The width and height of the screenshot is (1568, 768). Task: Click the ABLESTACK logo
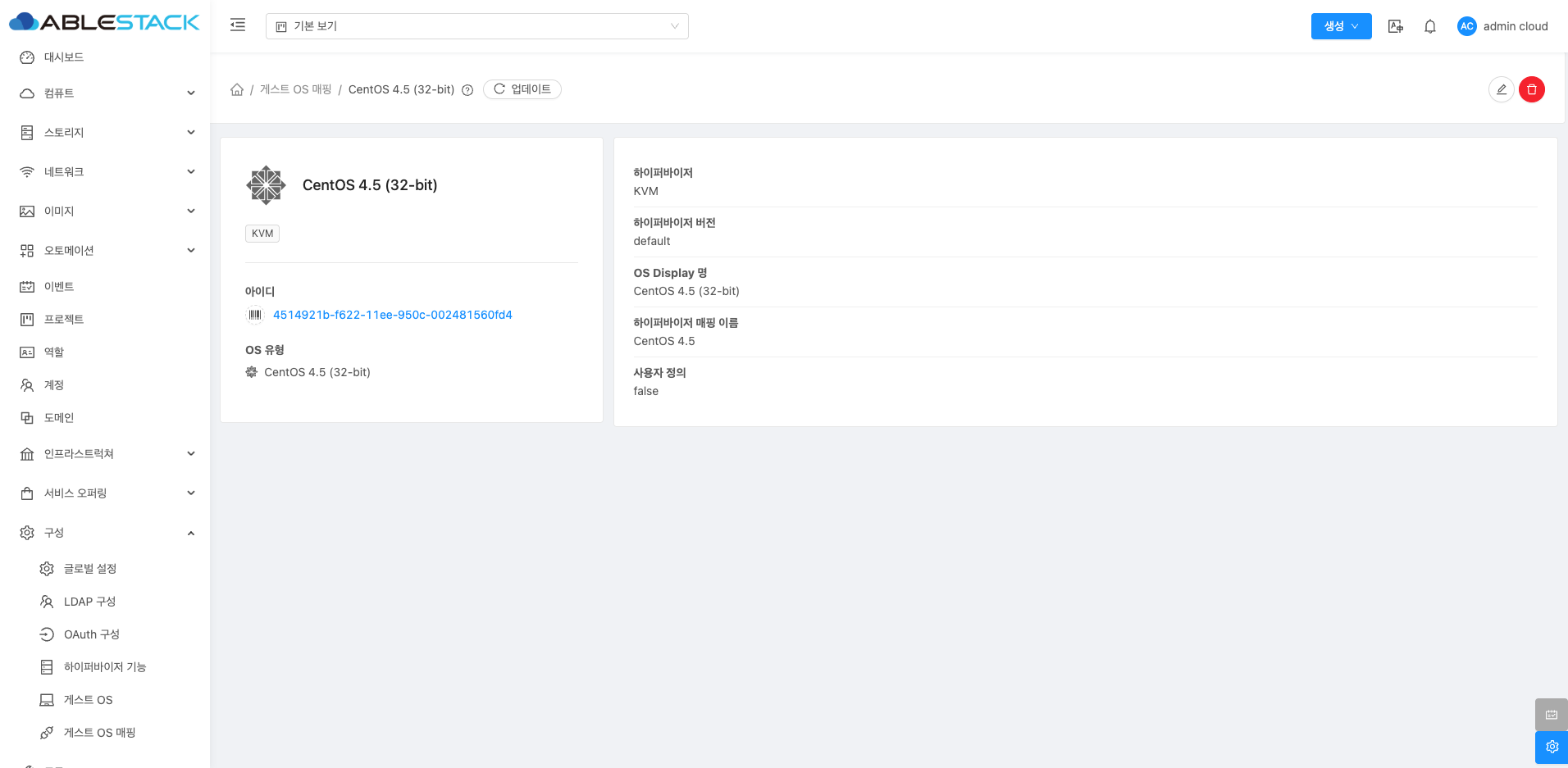pos(104,22)
